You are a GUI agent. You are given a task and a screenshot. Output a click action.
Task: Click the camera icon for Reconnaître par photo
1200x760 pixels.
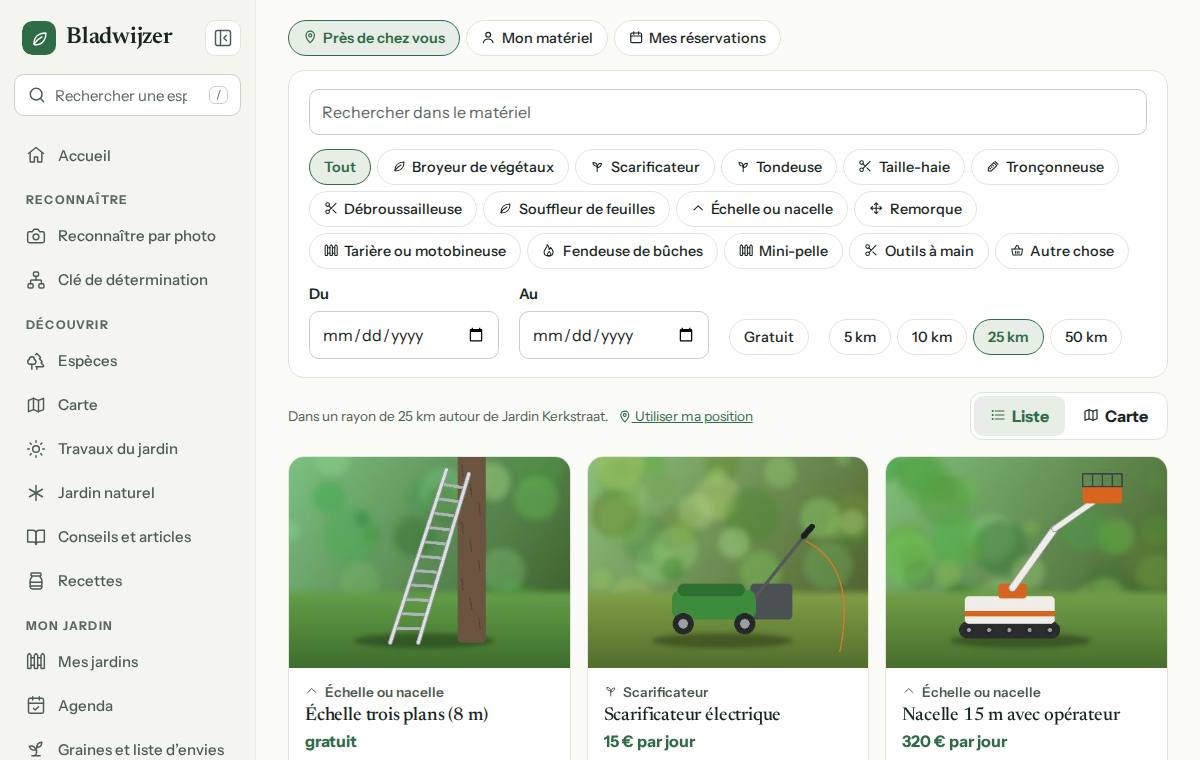pos(36,236)
